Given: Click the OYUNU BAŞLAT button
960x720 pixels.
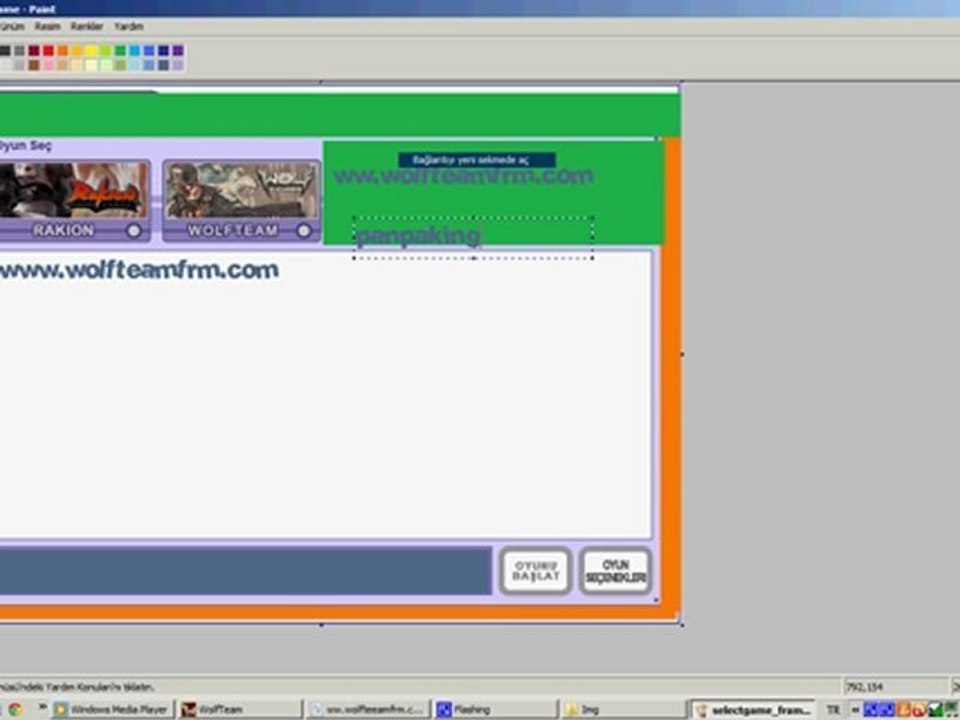Looking at the screenshot, I should pos(536,571).
